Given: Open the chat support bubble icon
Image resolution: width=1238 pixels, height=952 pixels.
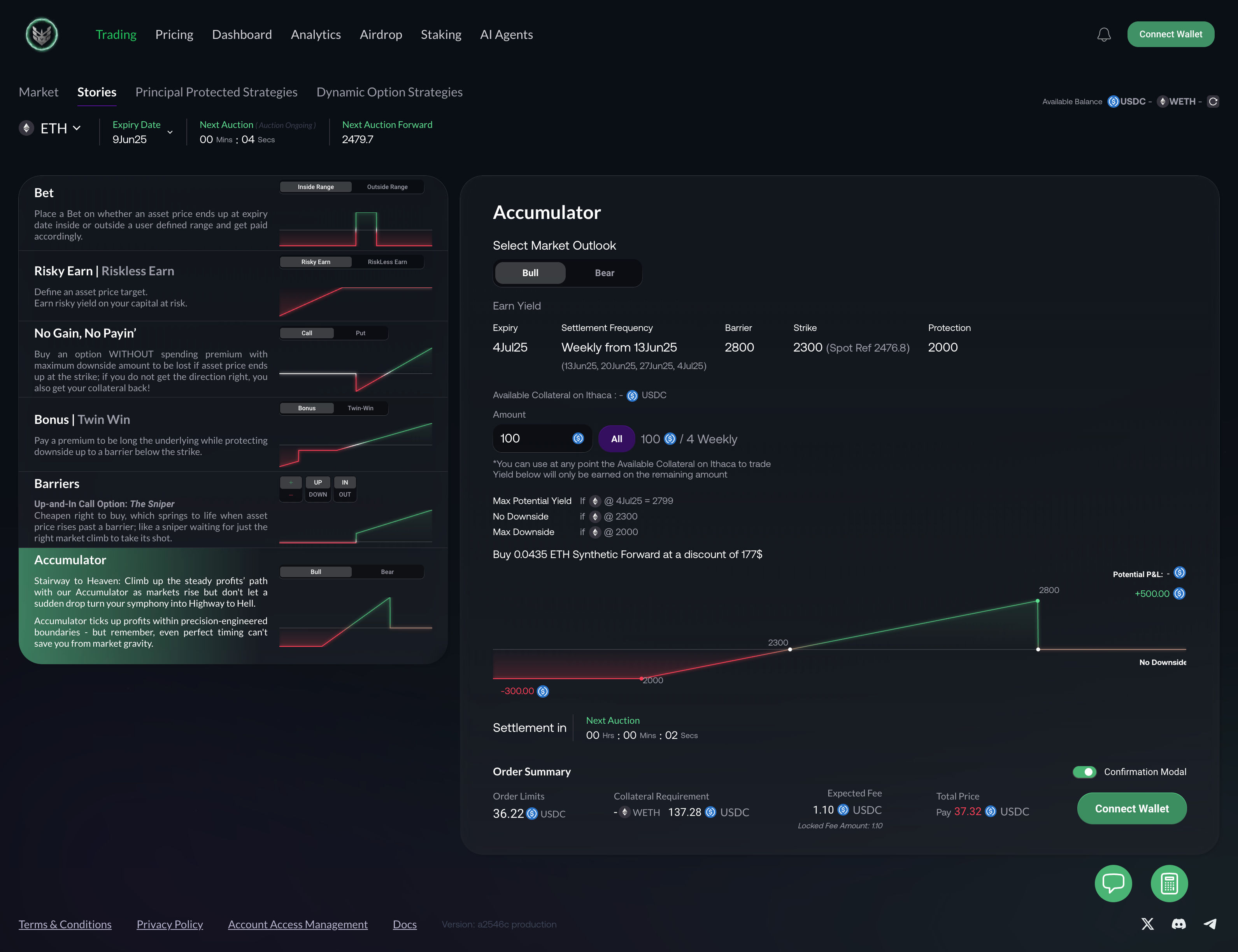Looking at the screenshot, I should tap(1113, 883).
